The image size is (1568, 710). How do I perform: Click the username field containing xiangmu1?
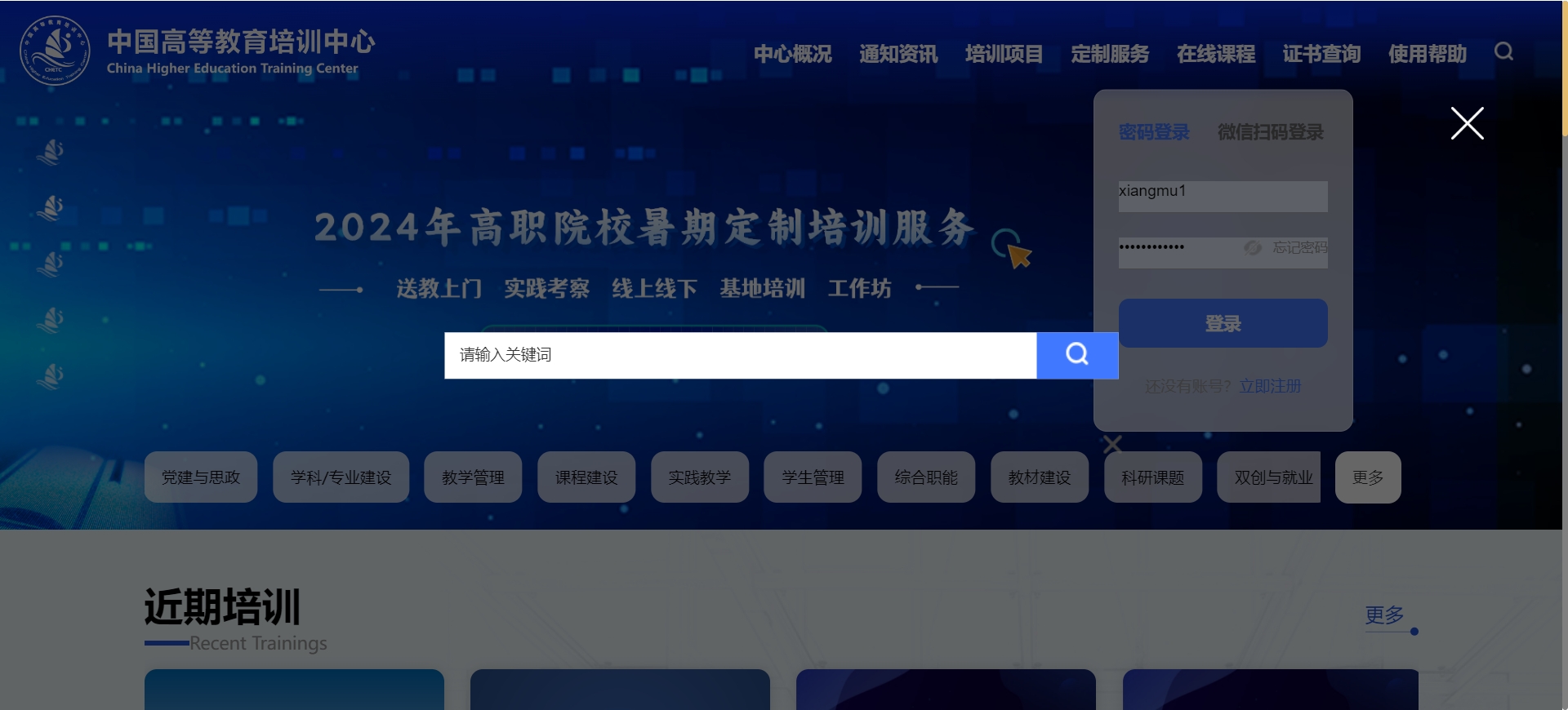(x=1222, y=196)
